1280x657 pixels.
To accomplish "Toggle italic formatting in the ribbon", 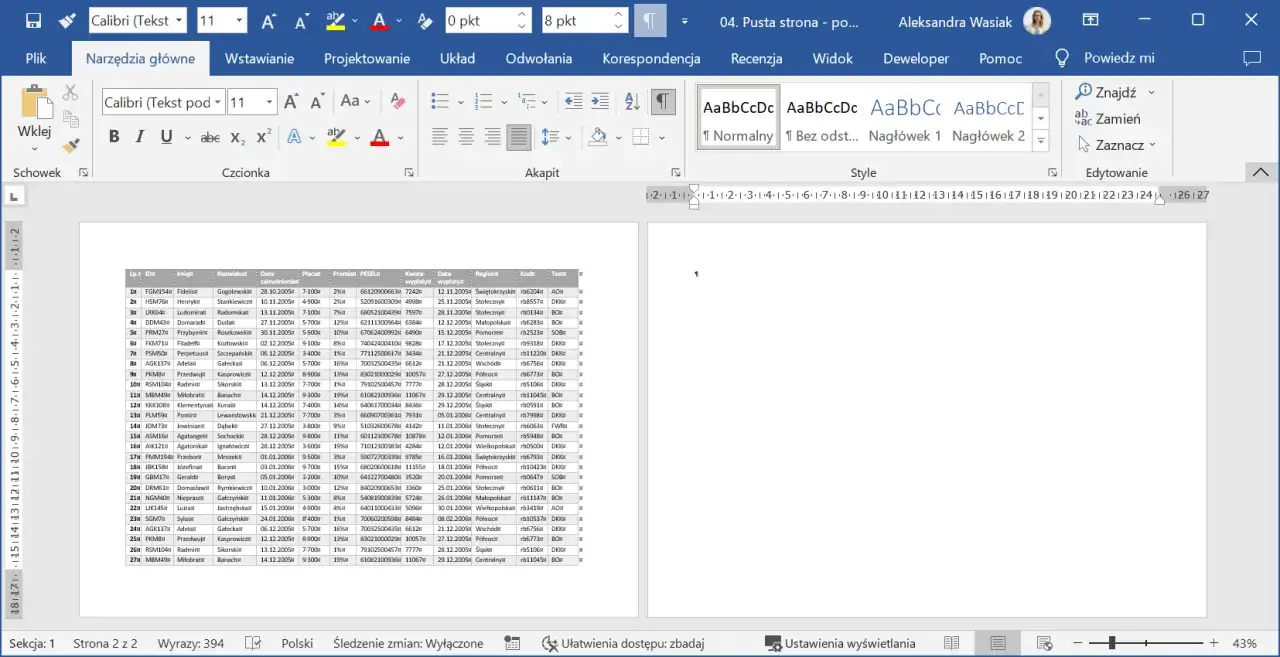I will 140,137.
